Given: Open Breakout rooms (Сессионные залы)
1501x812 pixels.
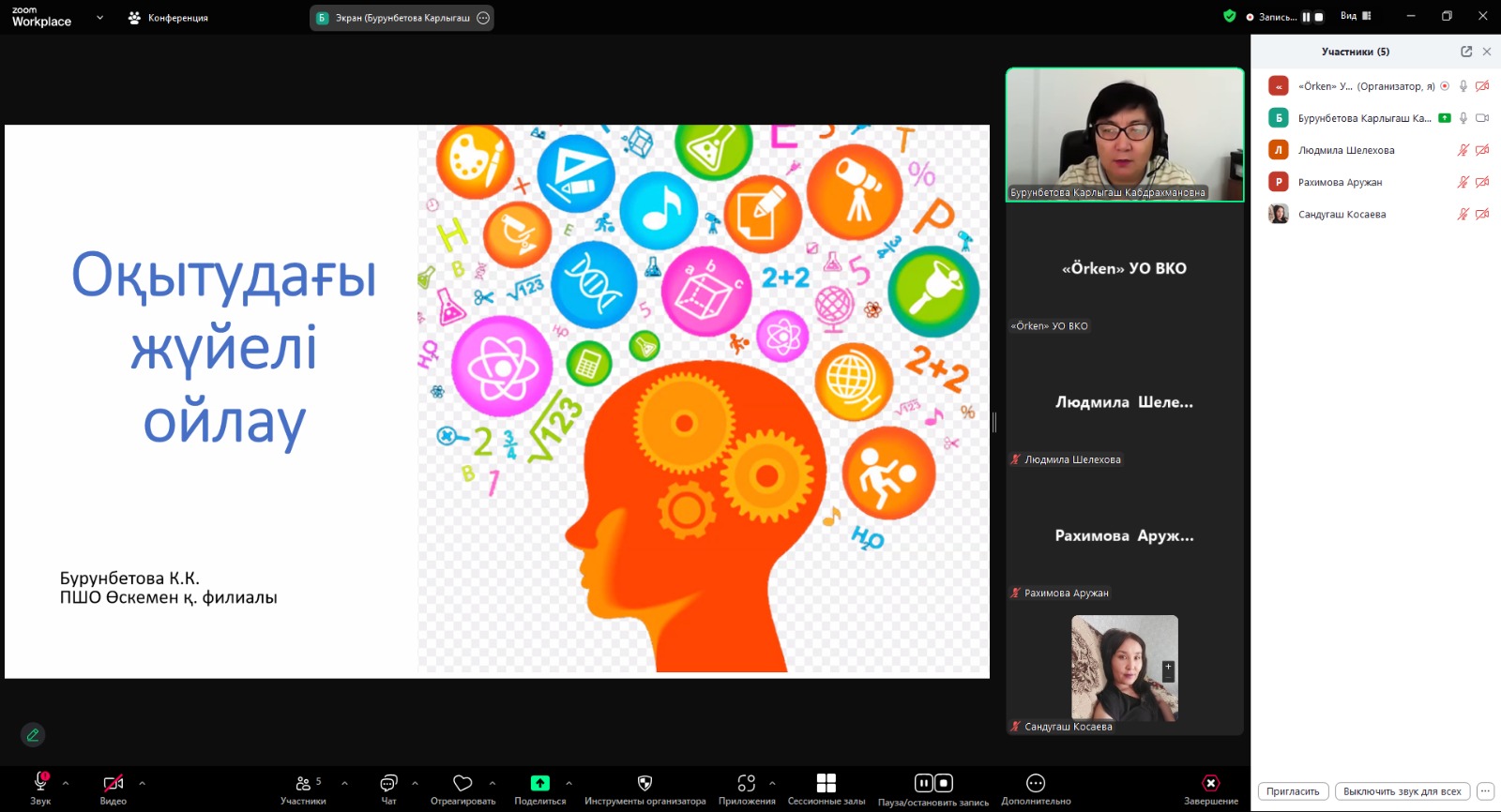Looking at the screenshot, I should click(x=826, y=784).
